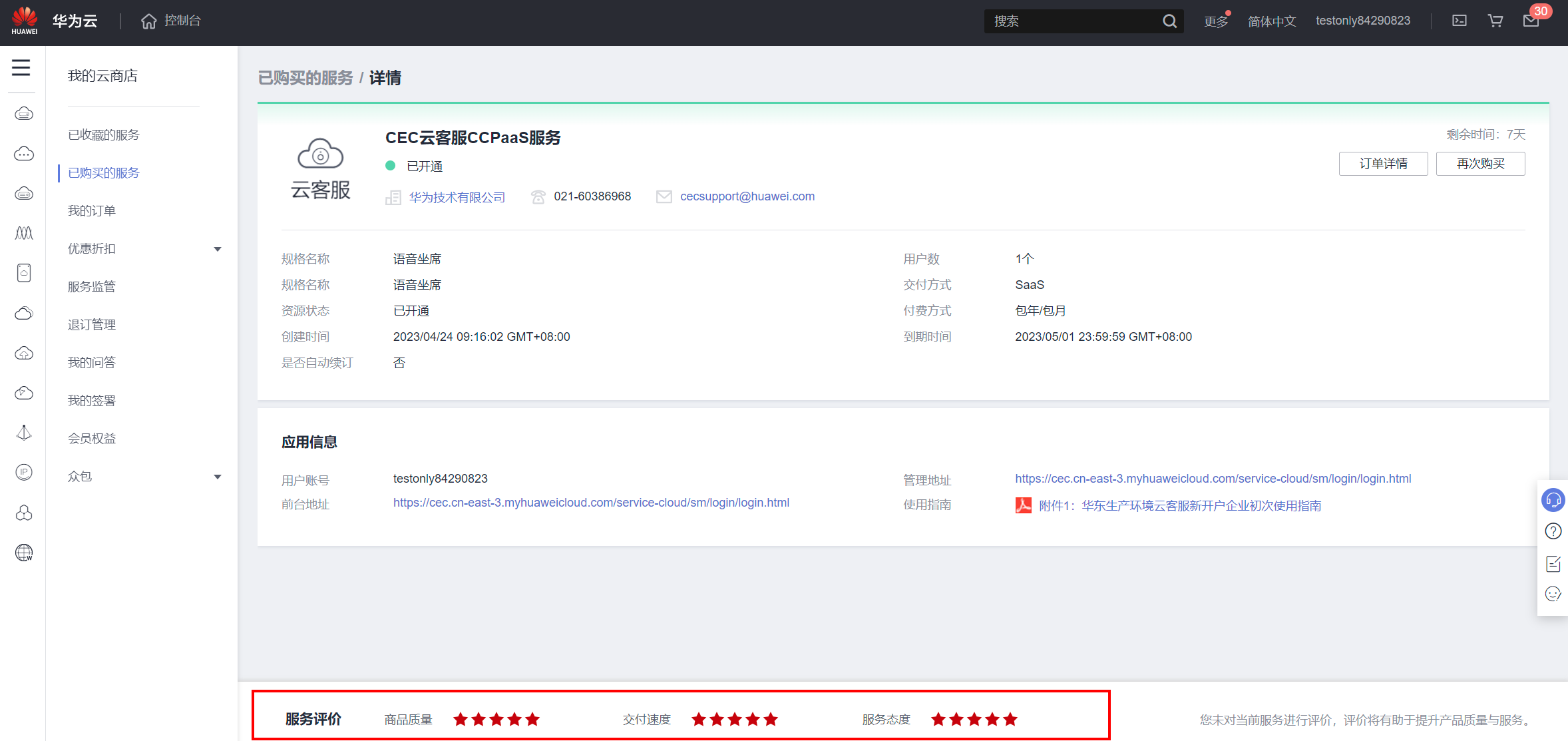Click the 我的云商店 sidebar heading
The width and height of the screenshot is (1568, 741).
pos(102,76)
